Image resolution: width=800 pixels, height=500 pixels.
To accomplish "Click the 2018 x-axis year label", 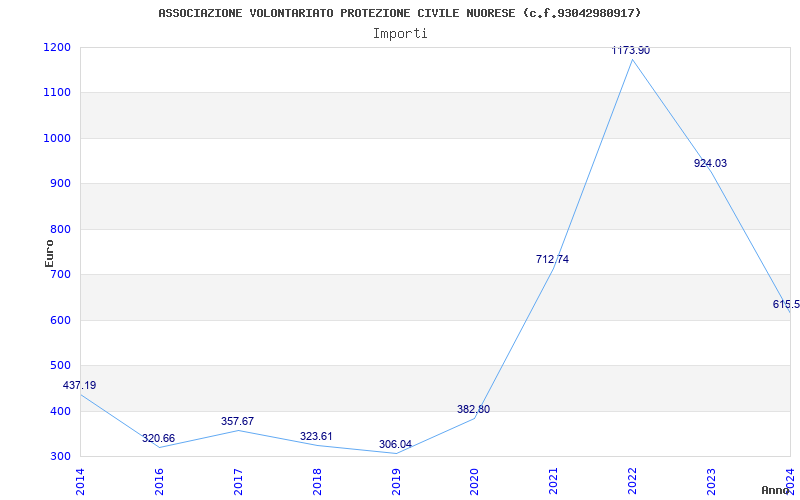I will (316, 481).
